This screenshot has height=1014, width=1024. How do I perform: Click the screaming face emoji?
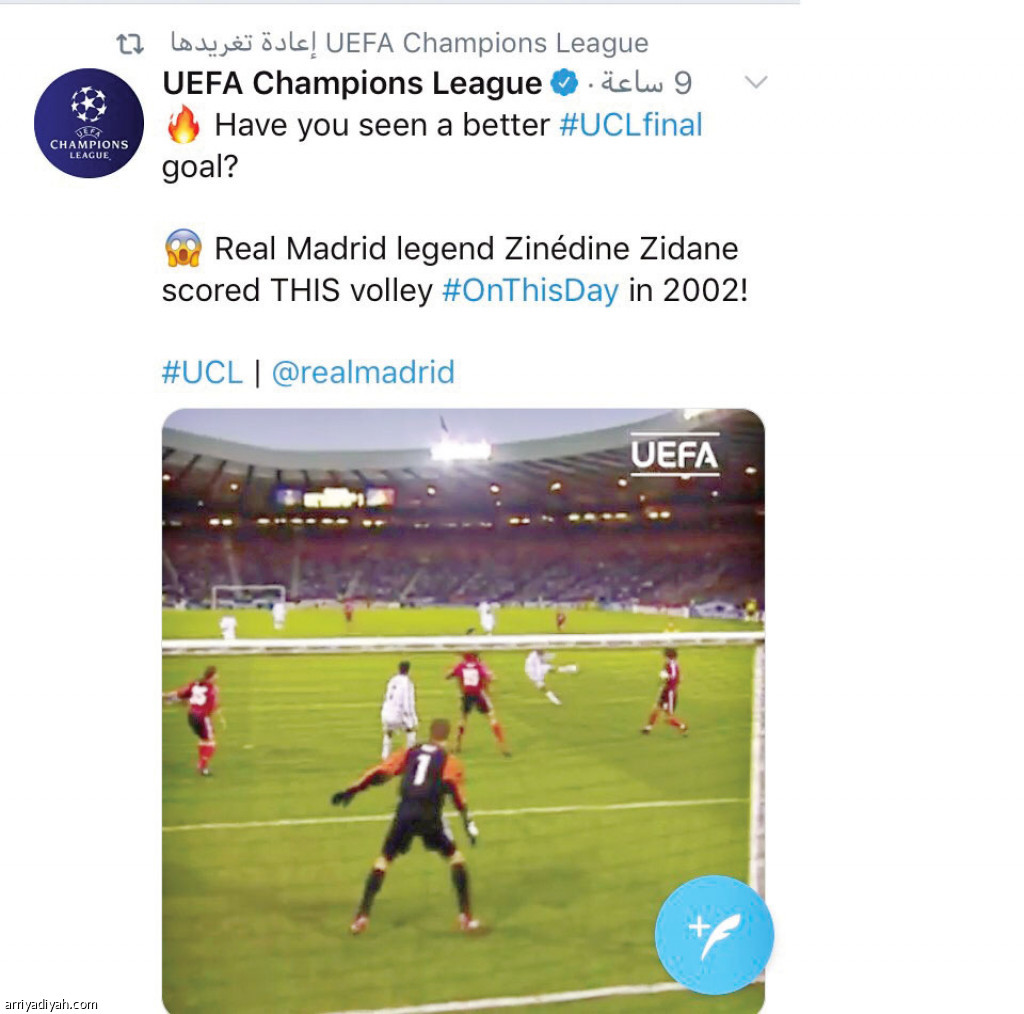coord(183,247)
